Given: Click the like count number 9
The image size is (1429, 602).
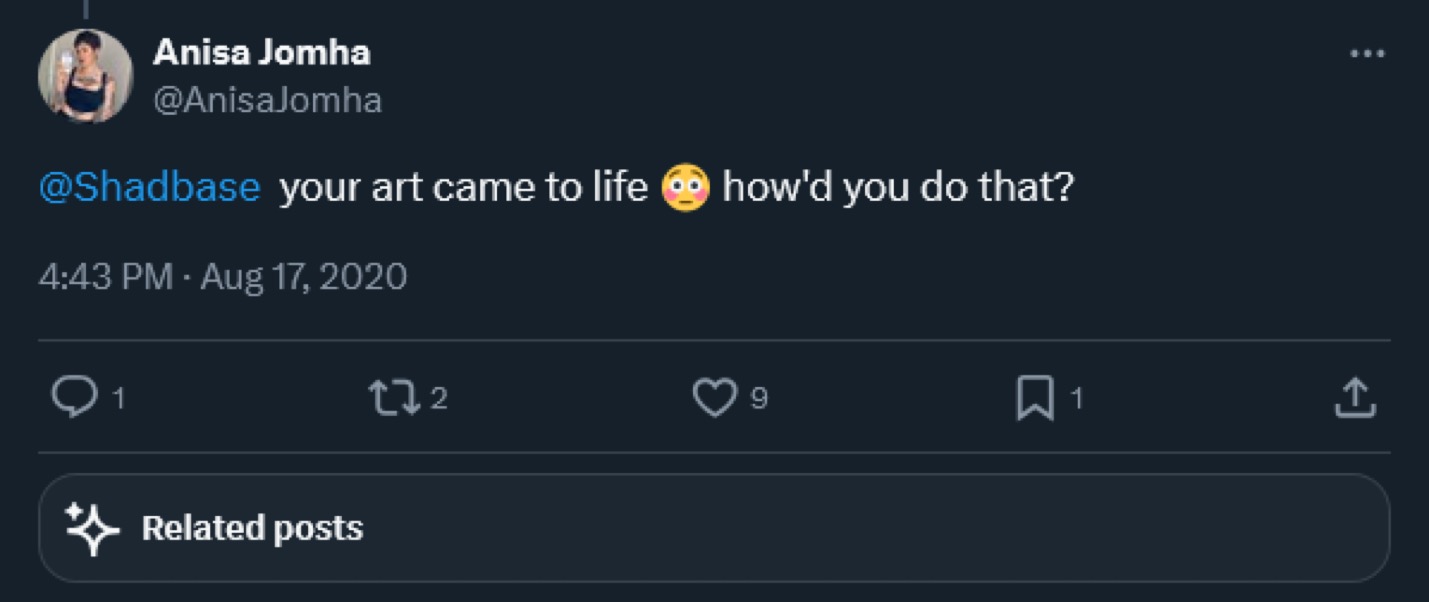Looking at the screenshot, I should (759, 400).
